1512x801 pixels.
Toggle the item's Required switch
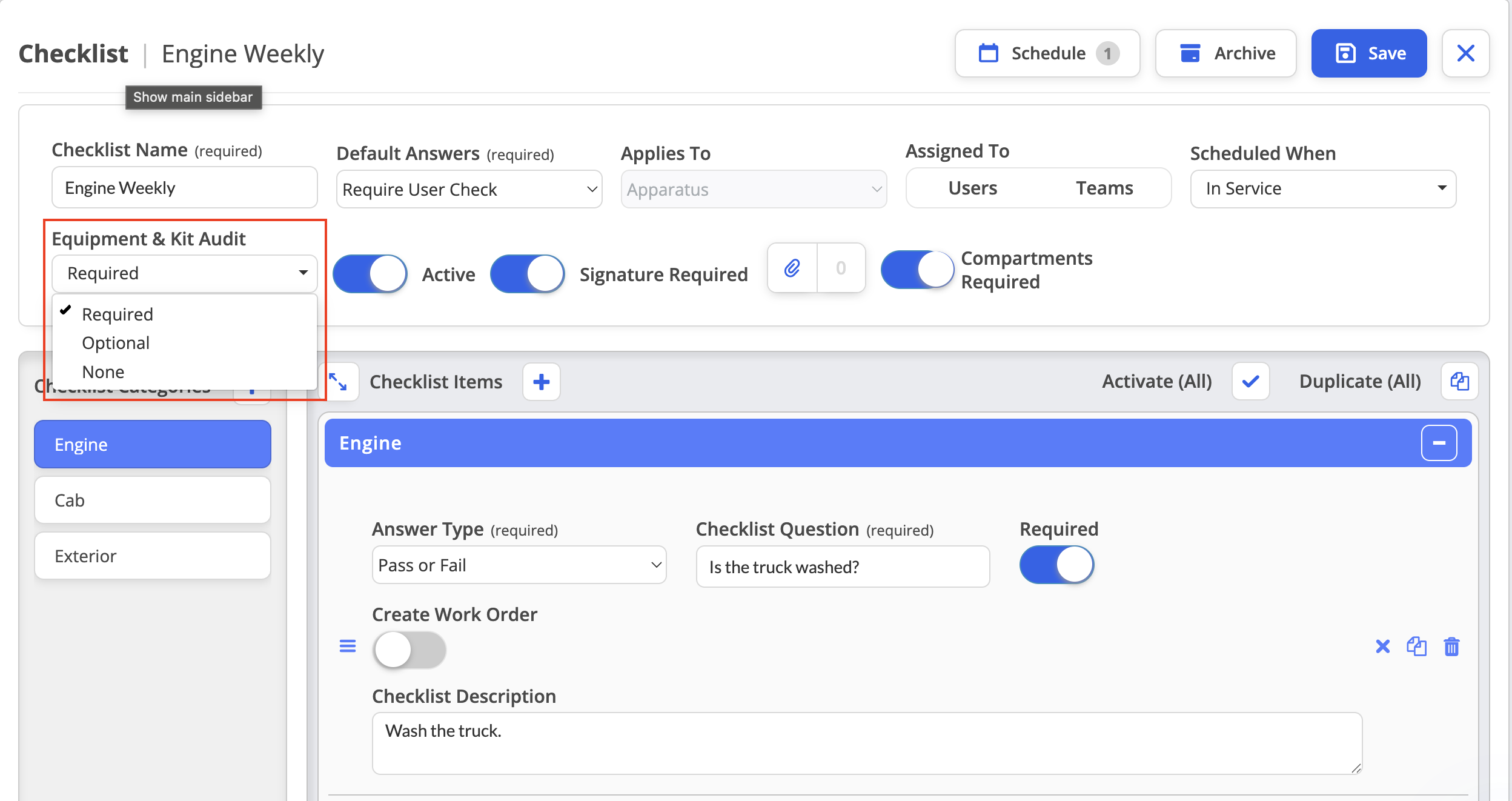pyautogui.click(x=1057, y=565)
